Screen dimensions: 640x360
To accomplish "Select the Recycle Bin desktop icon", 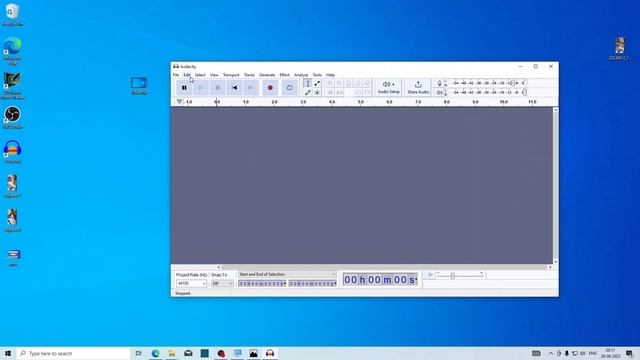I will point(12,15).
